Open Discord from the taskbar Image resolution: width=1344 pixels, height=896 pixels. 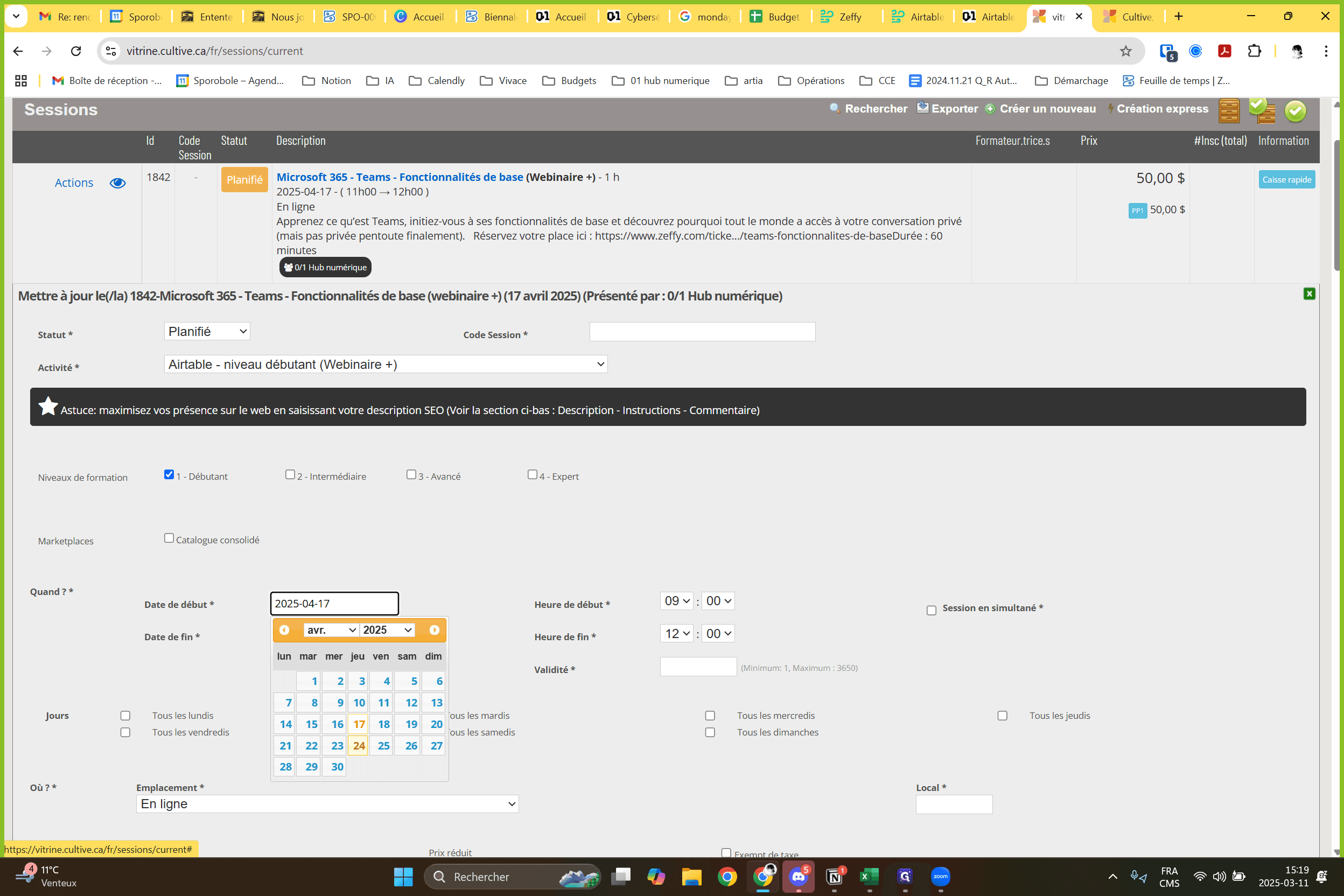pos(799,877)
